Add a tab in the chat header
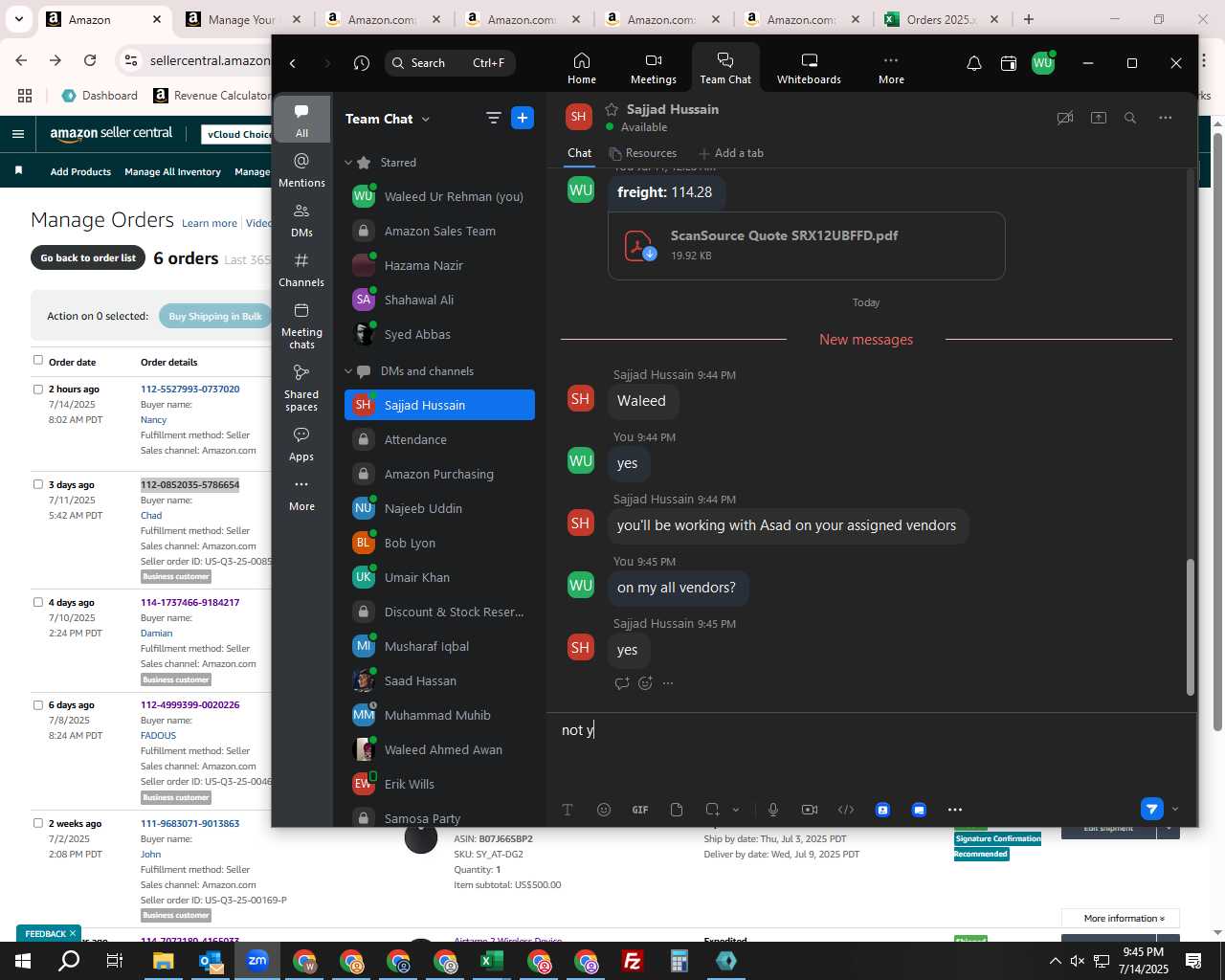1225x980 pixels. [731, 153]
